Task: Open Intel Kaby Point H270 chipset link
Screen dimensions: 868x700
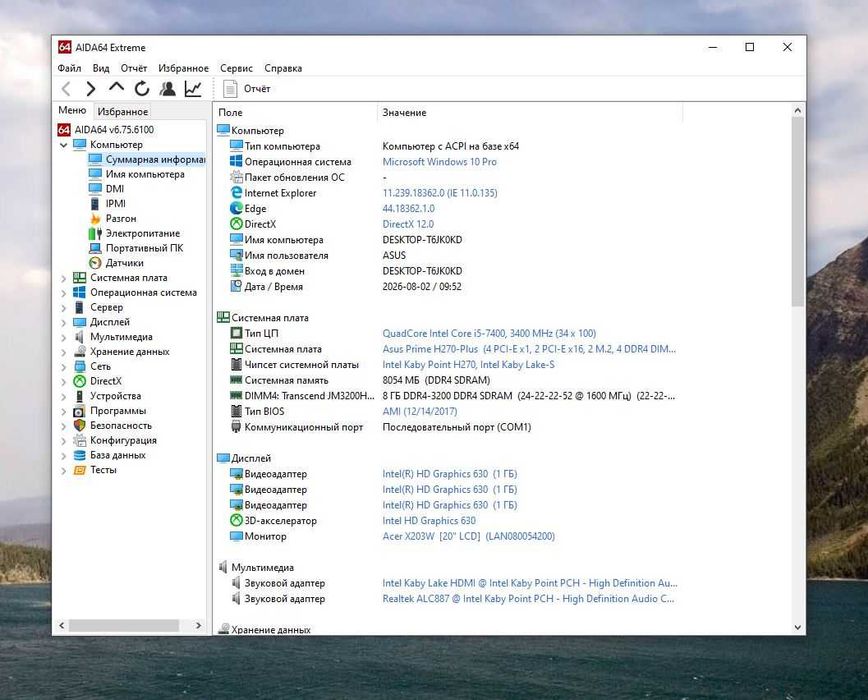Action: pos(468,365)
